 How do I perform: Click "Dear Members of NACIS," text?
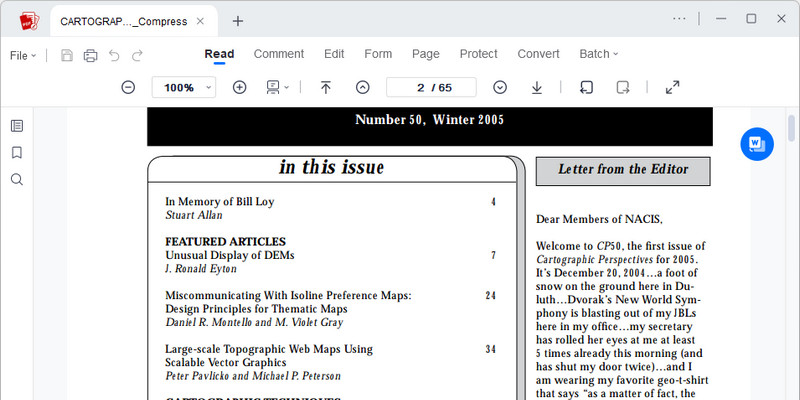click(x=599, y=219)
